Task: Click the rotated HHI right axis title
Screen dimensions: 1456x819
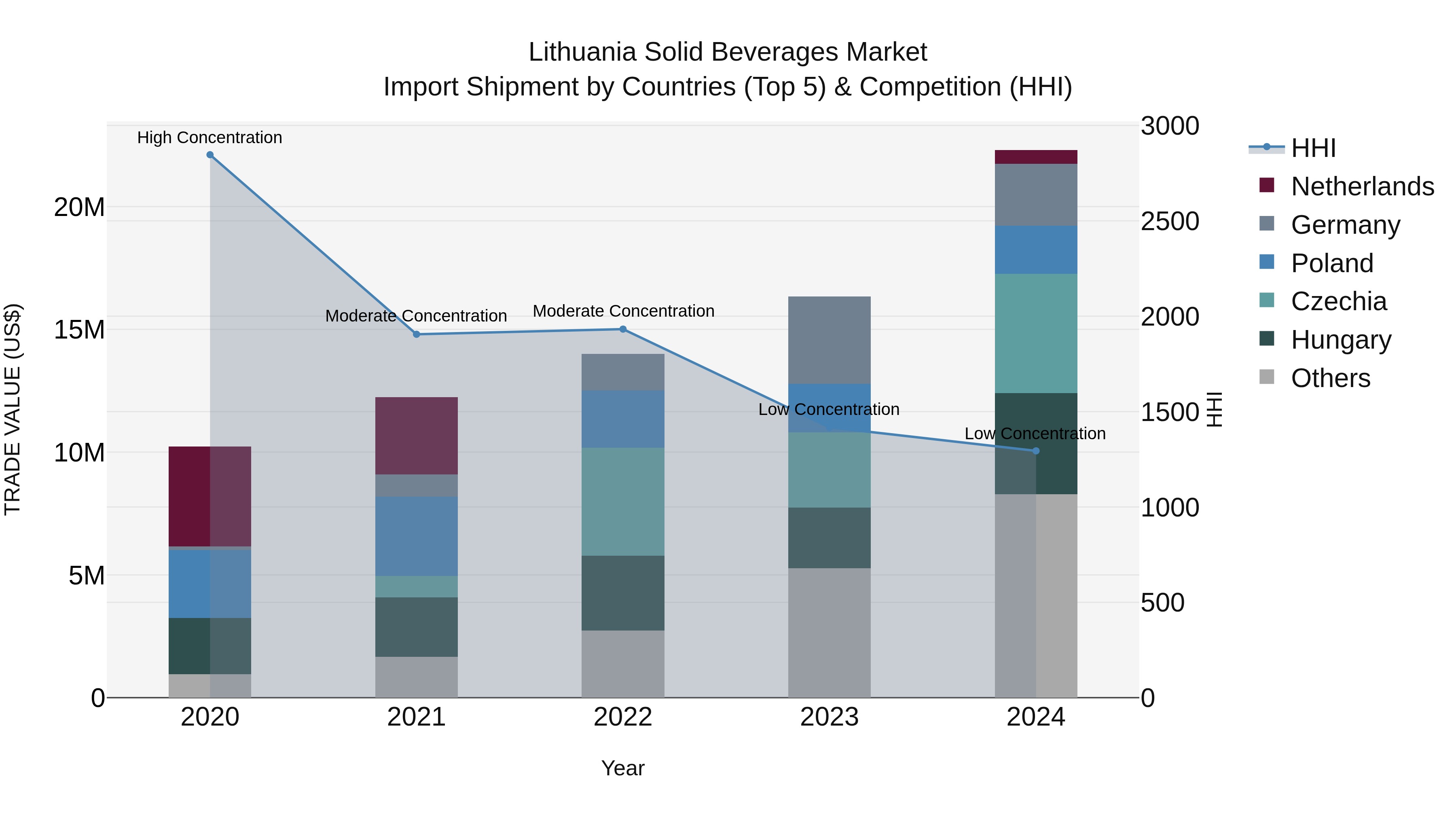Action: 1214,409
